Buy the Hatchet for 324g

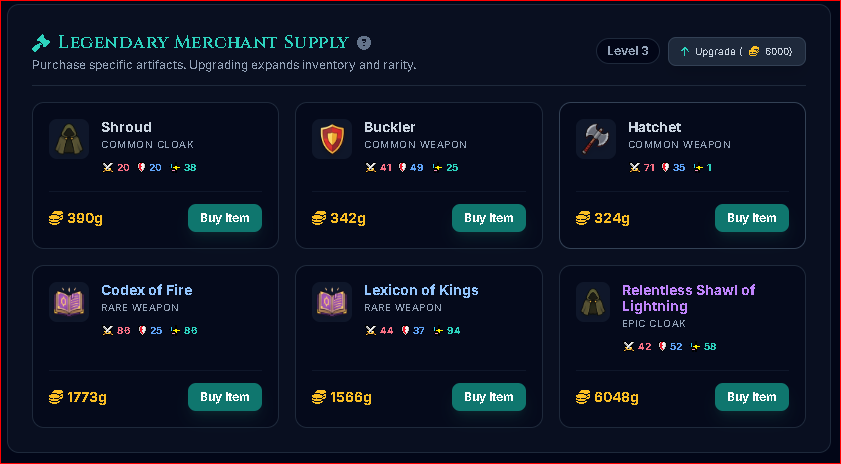751,218
